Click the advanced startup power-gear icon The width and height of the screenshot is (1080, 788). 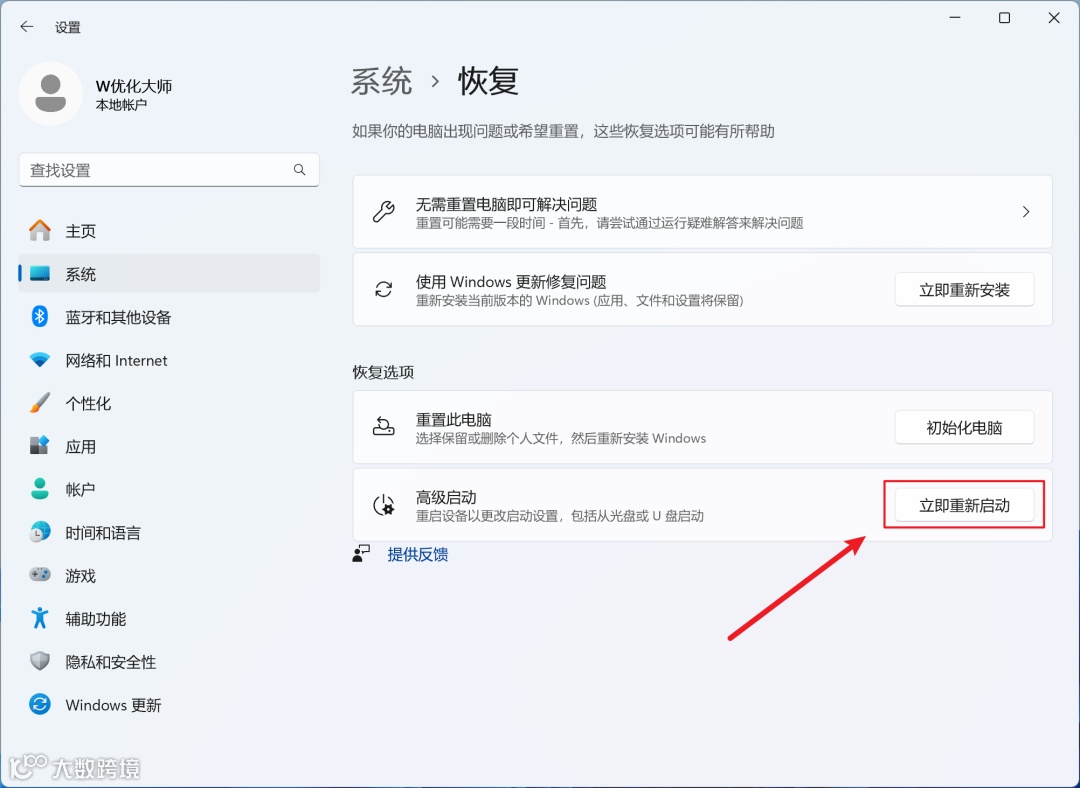coord(384,505)
